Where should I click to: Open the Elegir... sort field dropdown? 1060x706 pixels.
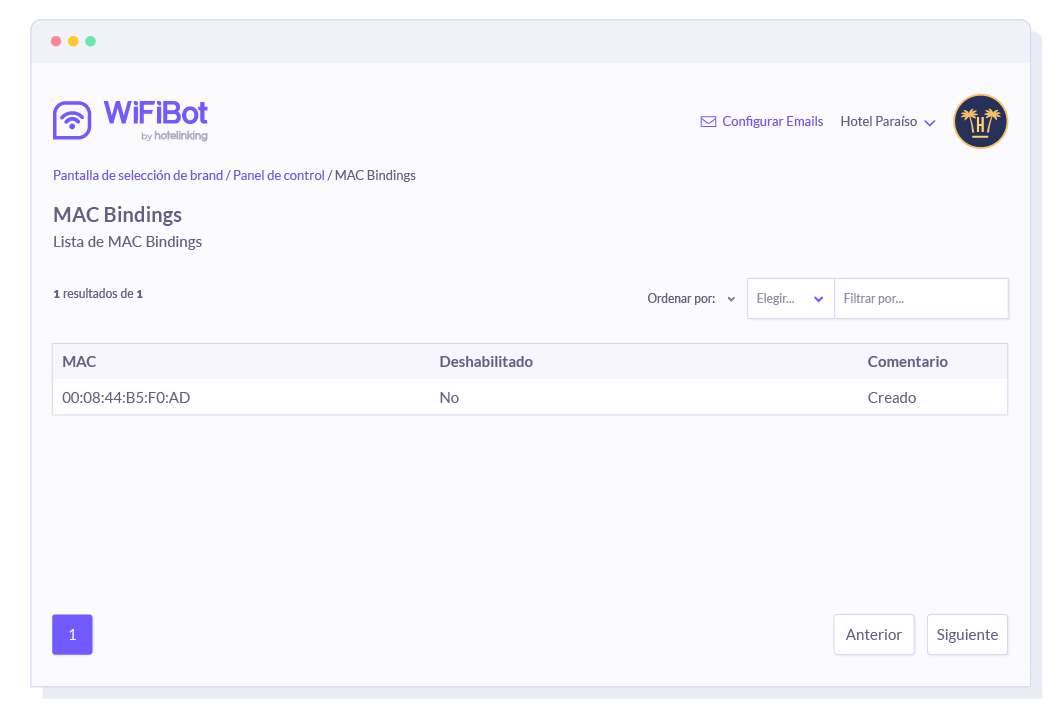[790, 298]
